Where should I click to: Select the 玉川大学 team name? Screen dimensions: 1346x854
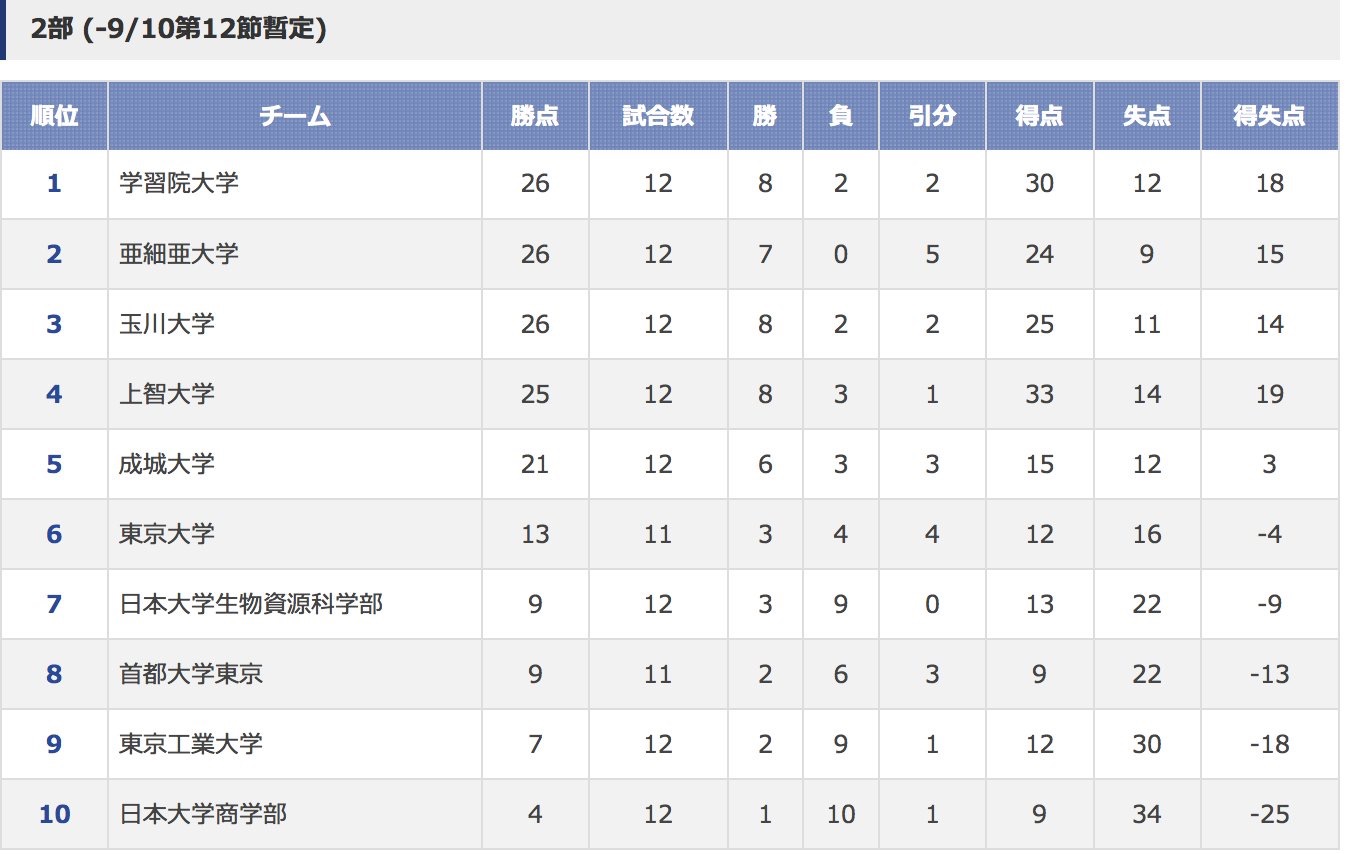pos(167,324)
